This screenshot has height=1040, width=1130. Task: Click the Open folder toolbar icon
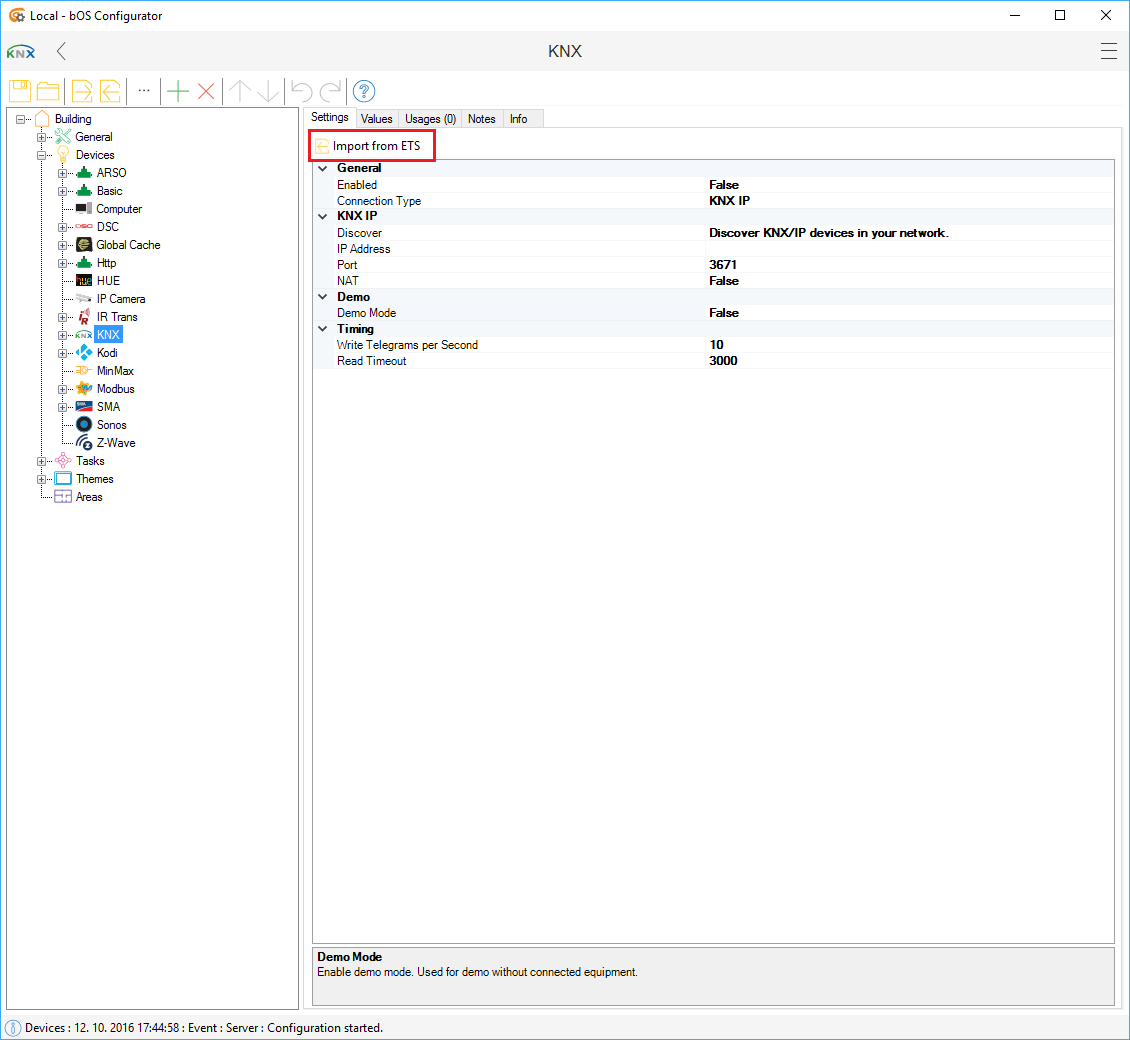47,91
